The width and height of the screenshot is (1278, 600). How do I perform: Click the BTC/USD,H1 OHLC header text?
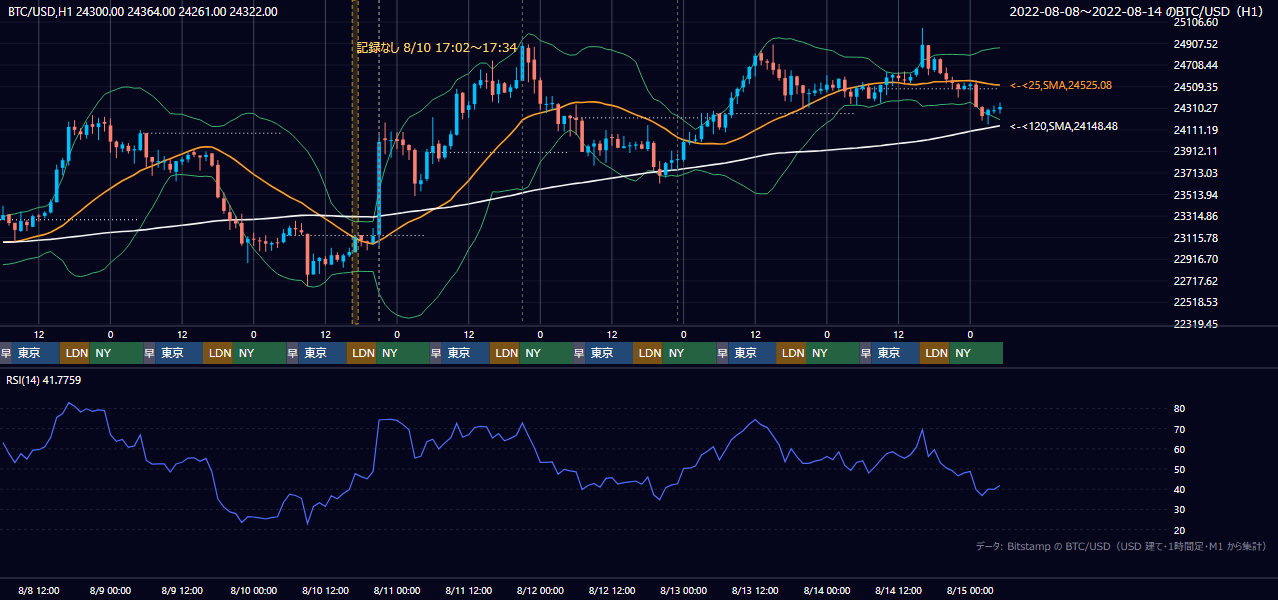(143, 11)
